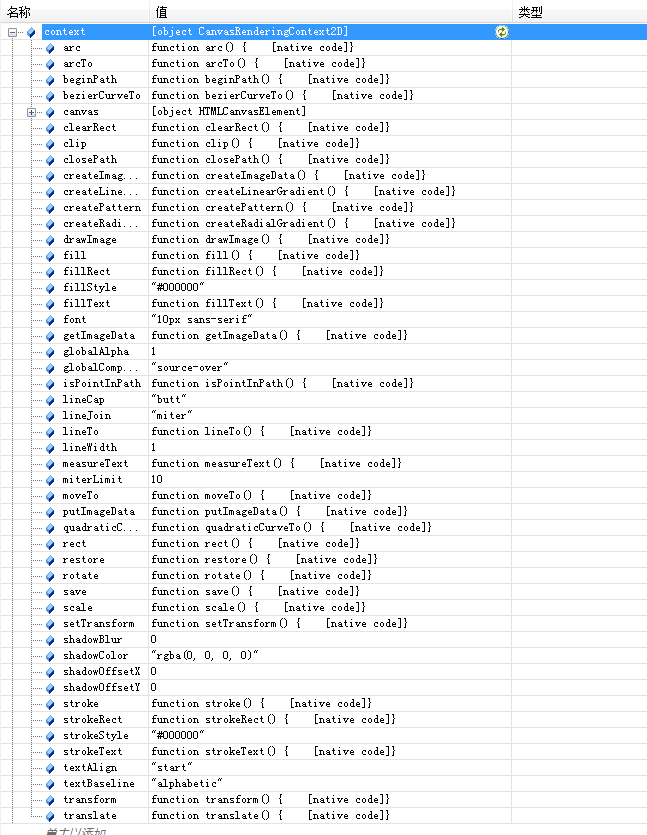Click the icon beside fillStyle
This screenshot has width=647, height=835.
50,288
